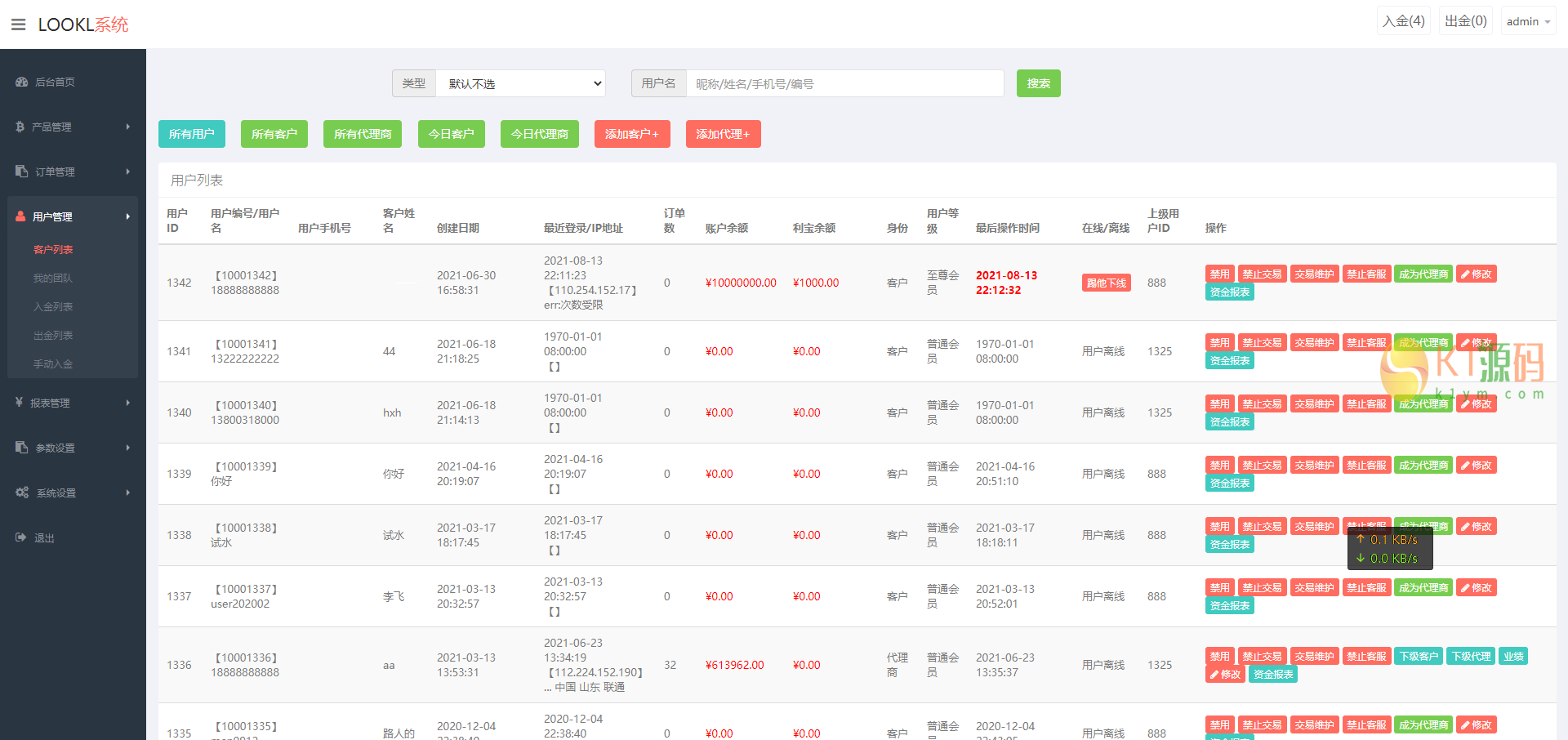The height and width of the screenshot is (740, 1568).
Task: Open 客户列表 in the sidebar
Action: (x=53, y=250)
